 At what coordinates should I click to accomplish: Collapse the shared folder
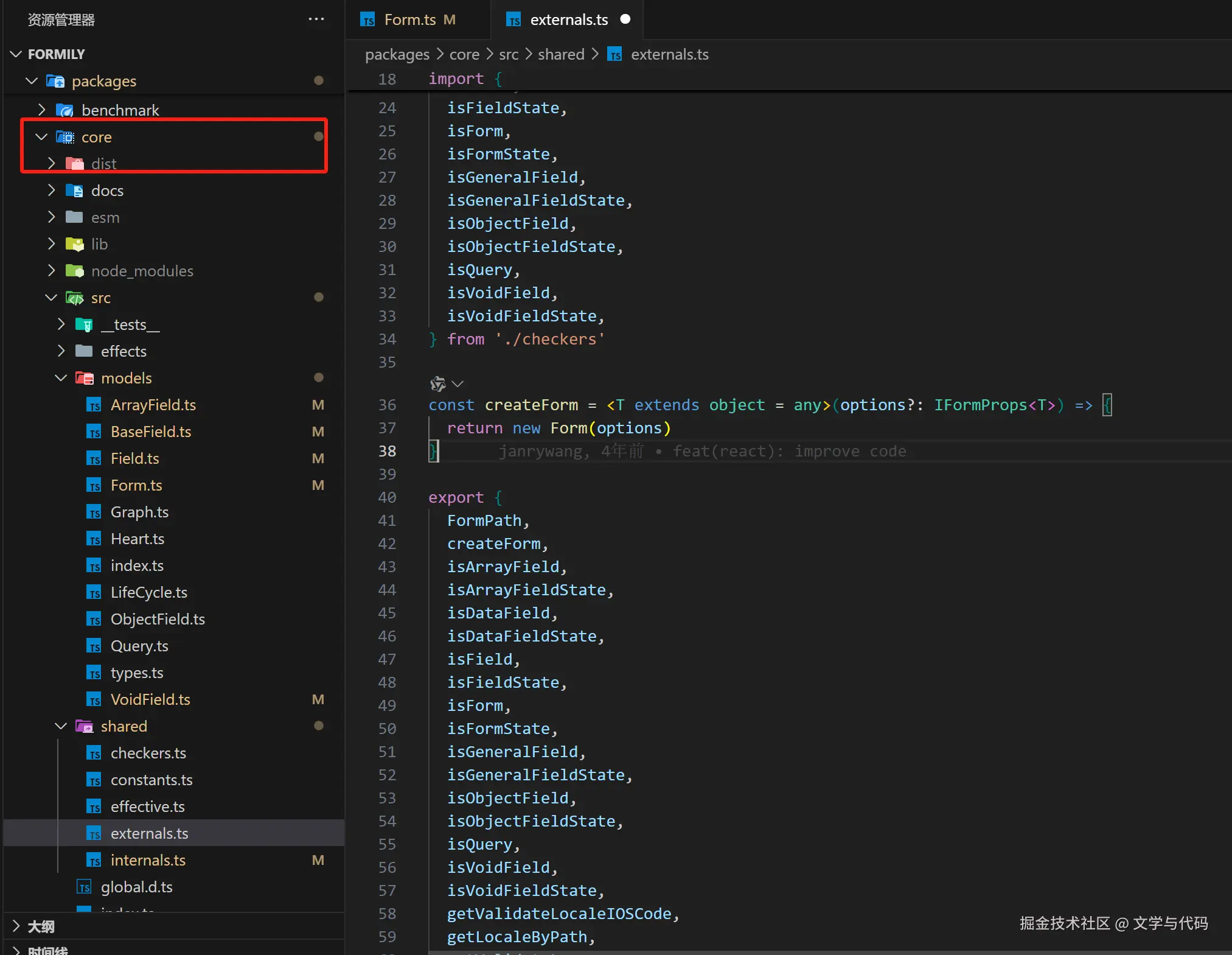tap(61, 726)
